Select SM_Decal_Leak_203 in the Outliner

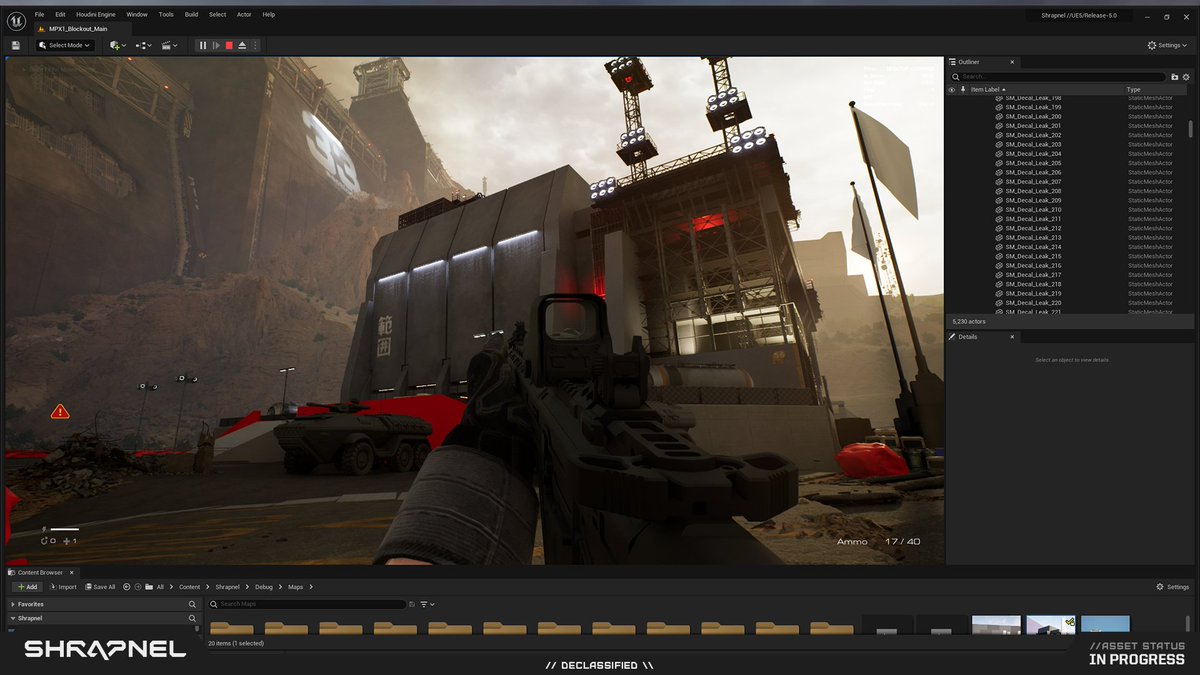[1033, 144]
